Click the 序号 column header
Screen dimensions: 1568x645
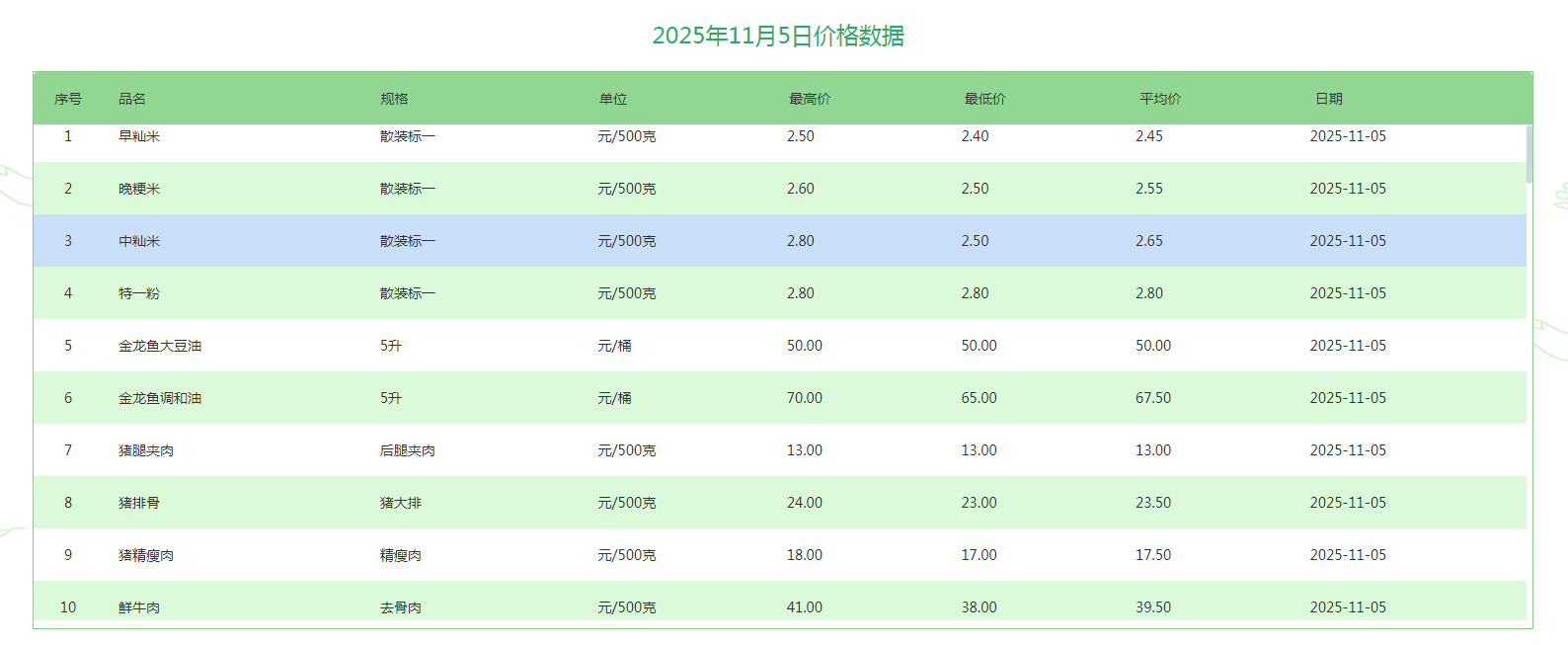point(68,99)
